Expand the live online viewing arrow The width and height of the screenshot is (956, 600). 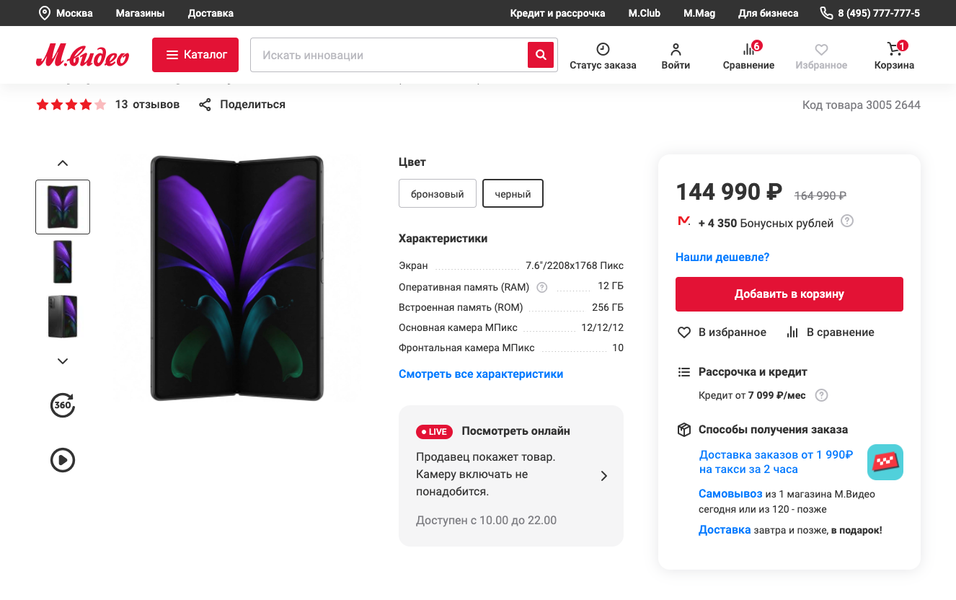(604, 476)
